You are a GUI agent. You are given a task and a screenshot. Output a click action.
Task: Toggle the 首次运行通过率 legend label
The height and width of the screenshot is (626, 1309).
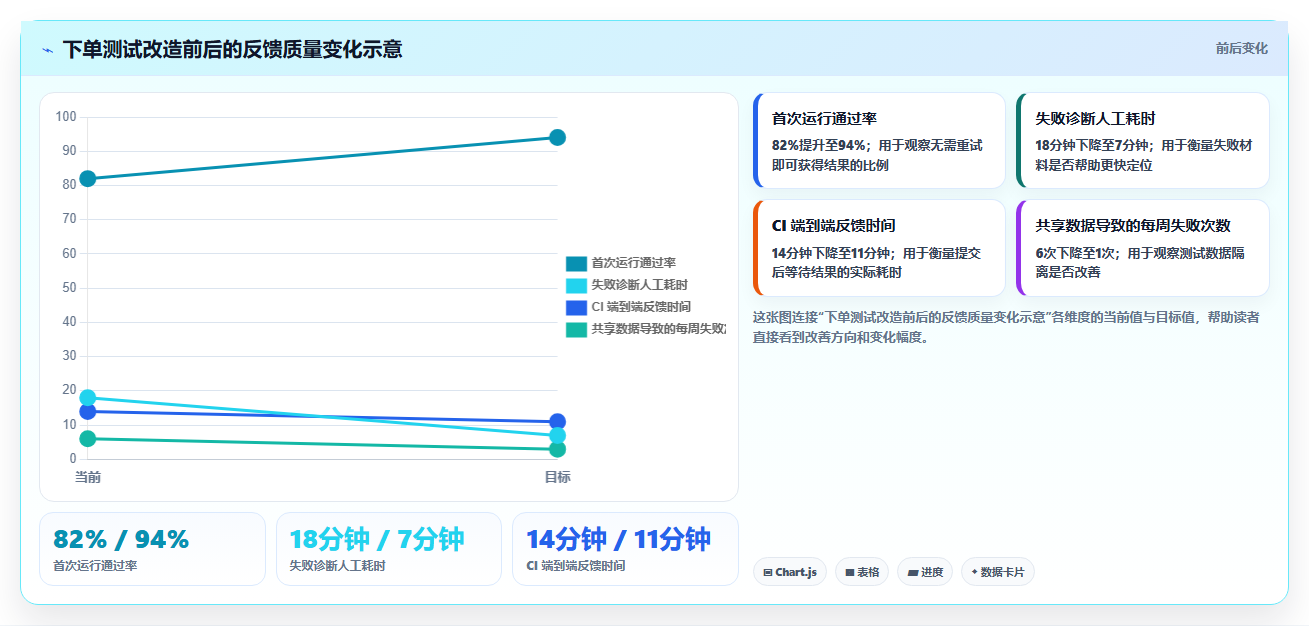tap(633, 263)
